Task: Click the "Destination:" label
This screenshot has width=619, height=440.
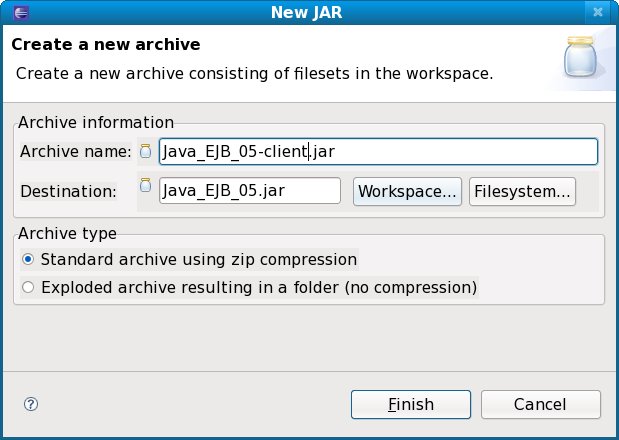Action: coord(69,190)
